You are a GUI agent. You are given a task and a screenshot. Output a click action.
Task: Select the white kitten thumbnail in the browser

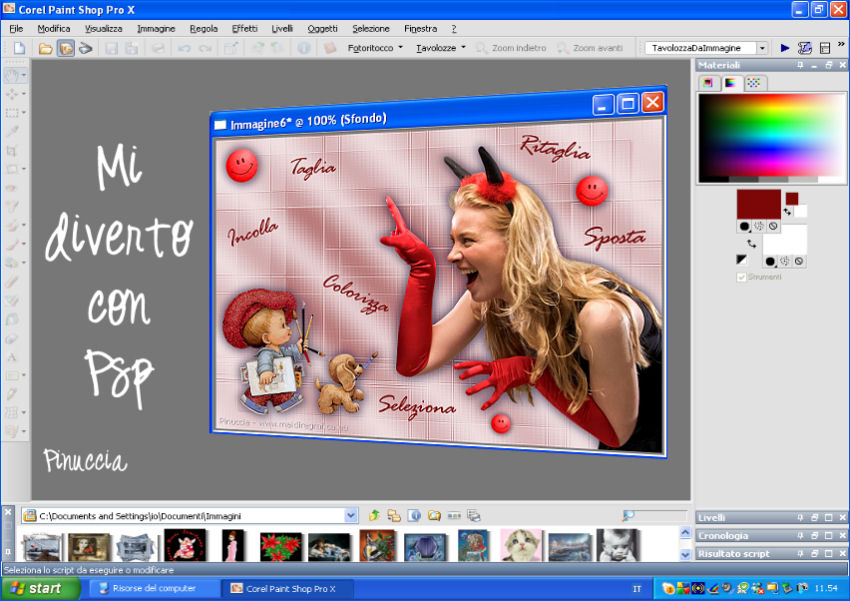point(520,545)
